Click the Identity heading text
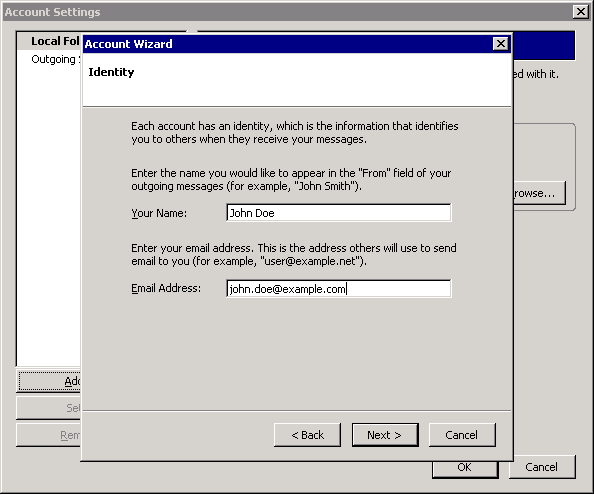Image resolution: width=594 pixels, height=495 pixels. coord(111,72)
